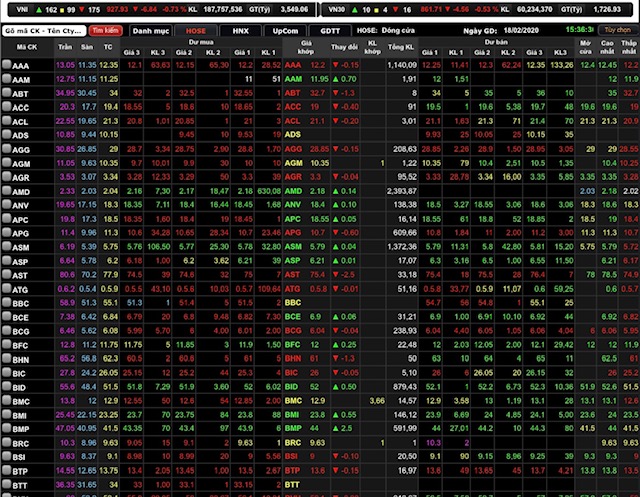Select stock code AST in first column
640x497 pixels.
point(20,276)
